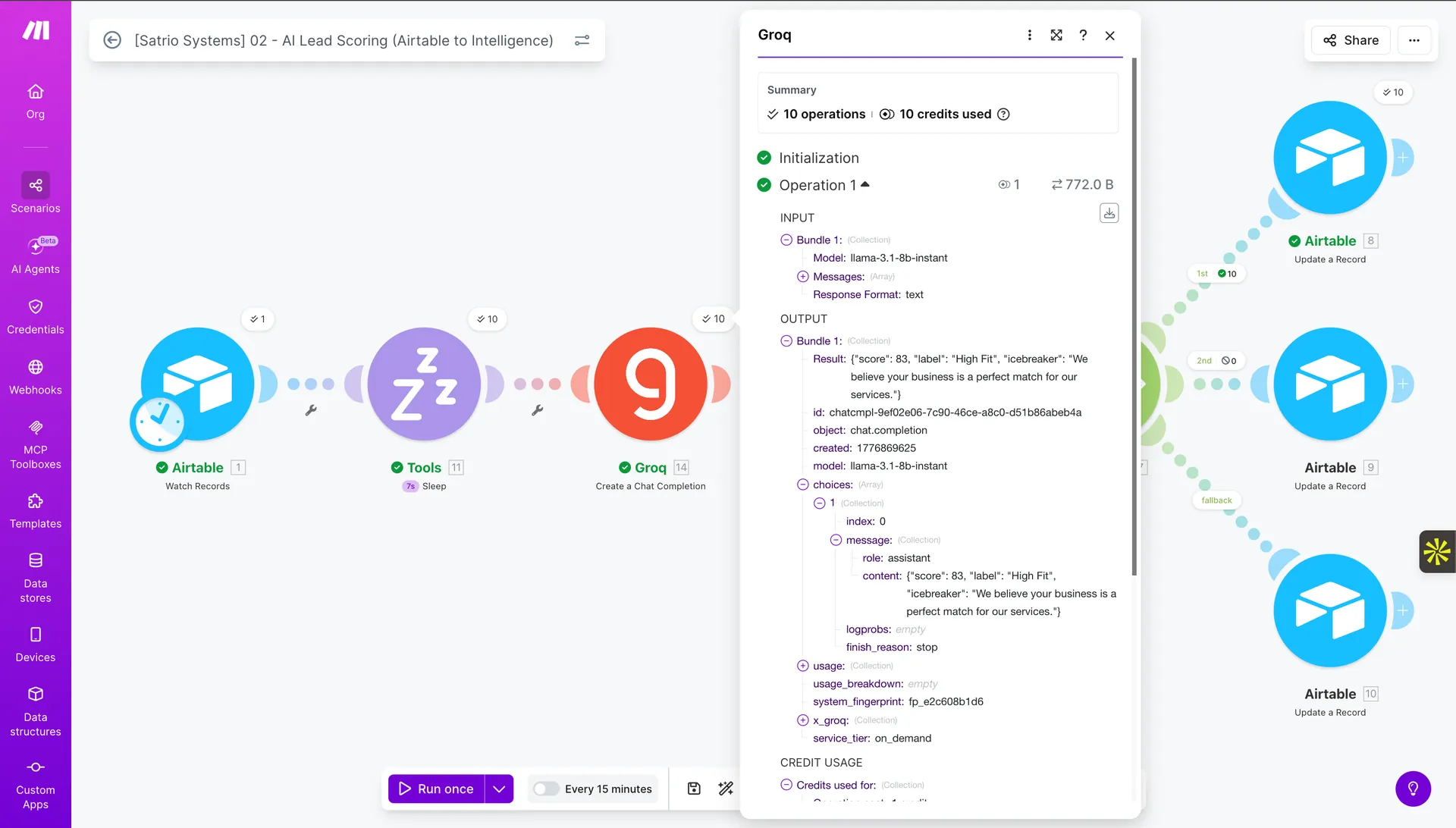Collapse the INPUT Bundle 1 collection
The width and height of the screenshot is (1456, 828).
tap(786, 240)
